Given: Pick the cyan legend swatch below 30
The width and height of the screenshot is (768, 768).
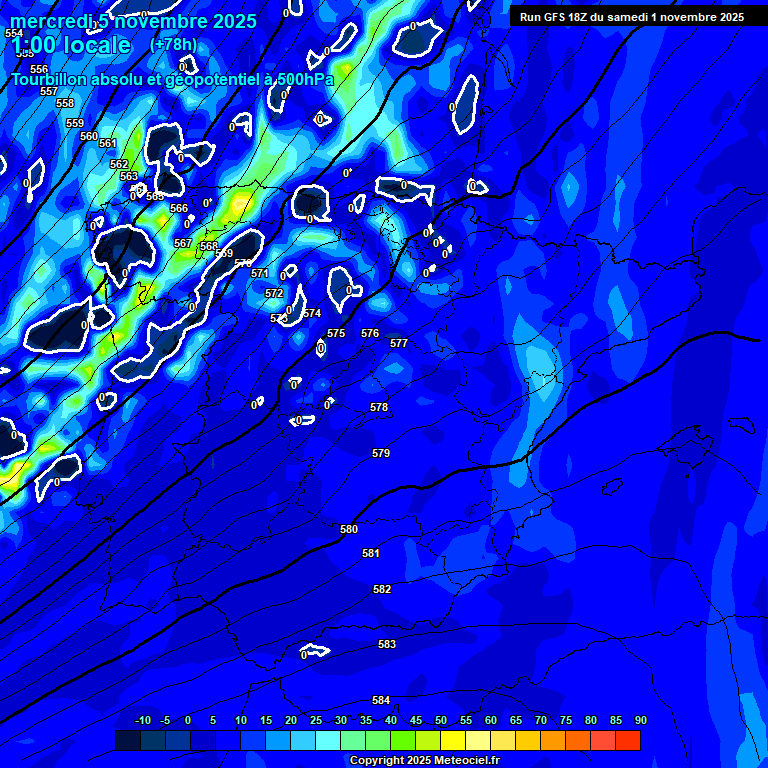Looking at the screenshot, I should tap(328, 740).
